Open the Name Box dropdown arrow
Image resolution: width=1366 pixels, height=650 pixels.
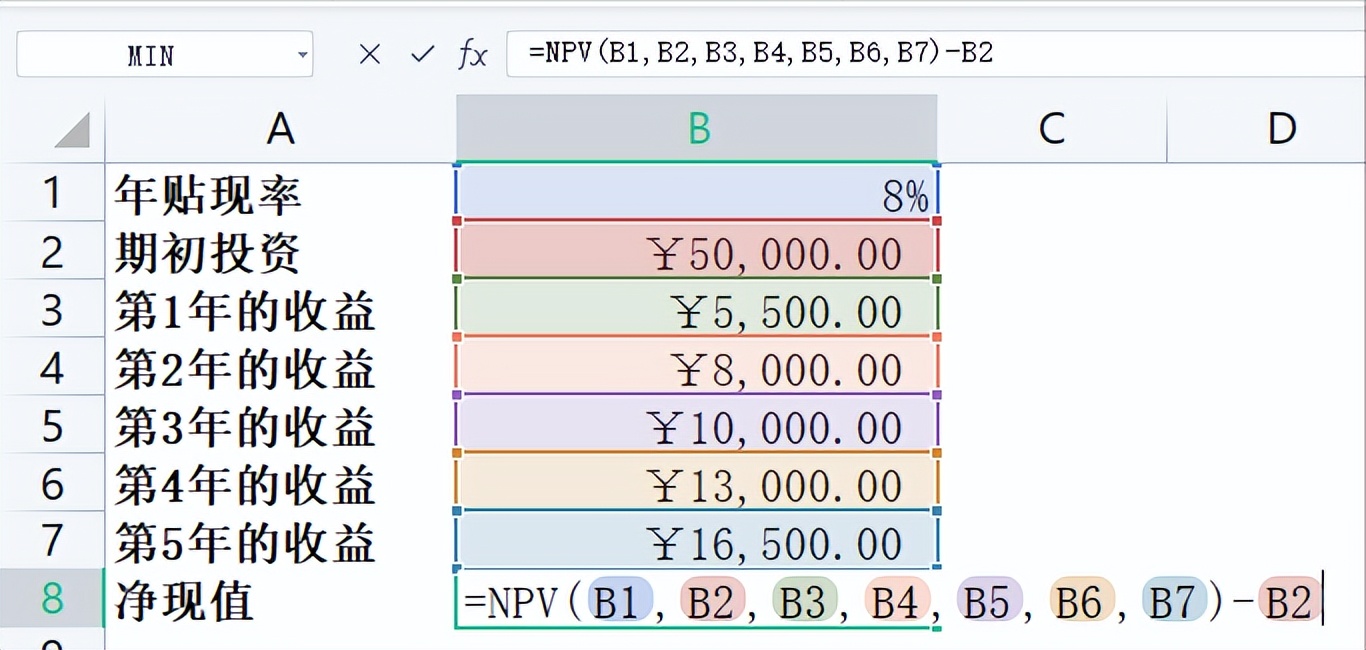coord(302,54)
